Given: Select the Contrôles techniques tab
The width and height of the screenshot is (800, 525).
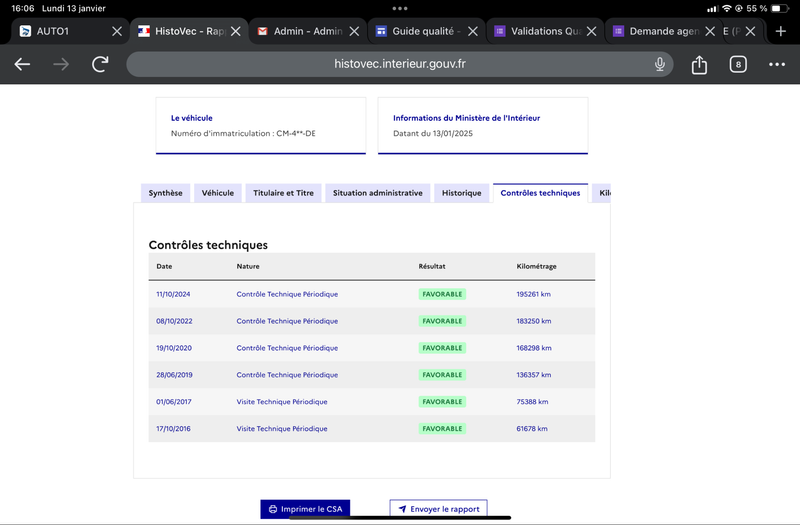Looking at the screenshot, I should (x=540, y=193).
